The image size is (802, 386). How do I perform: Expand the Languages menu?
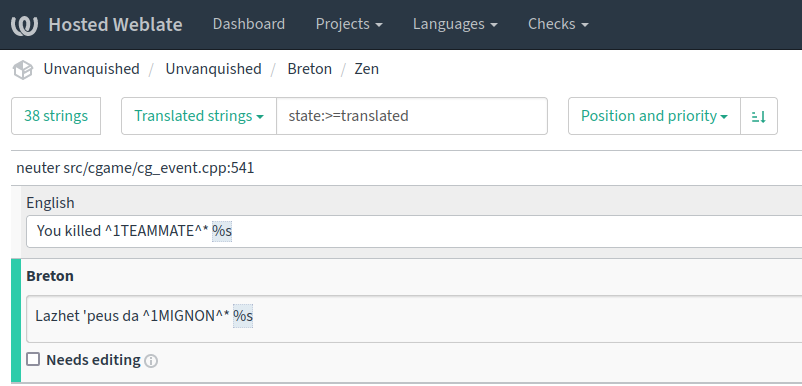tap(455, 24)
